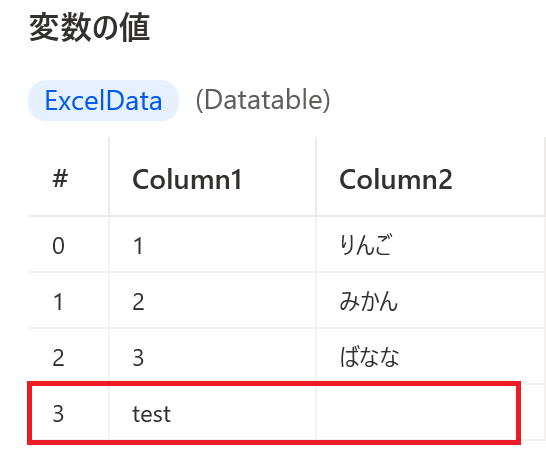Viewport: 546px width, 453px height.
Task: Click row index 1 cell
Action: tap(68, 300)
